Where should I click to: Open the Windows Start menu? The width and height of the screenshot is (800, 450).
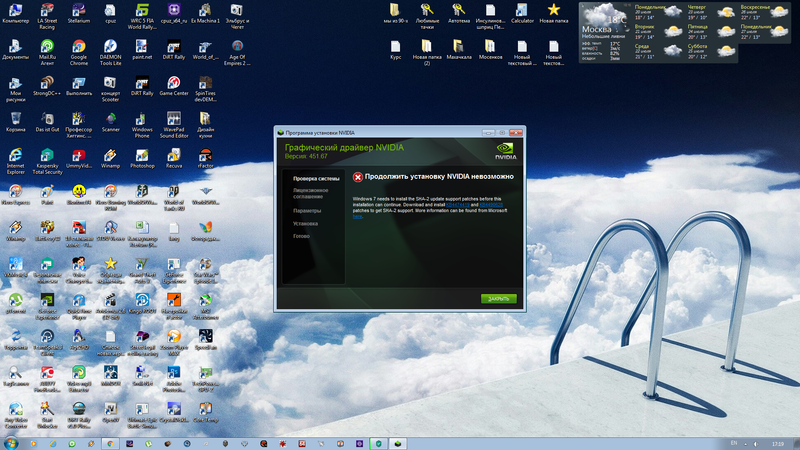pyautogui.click(x=11, y=443)
